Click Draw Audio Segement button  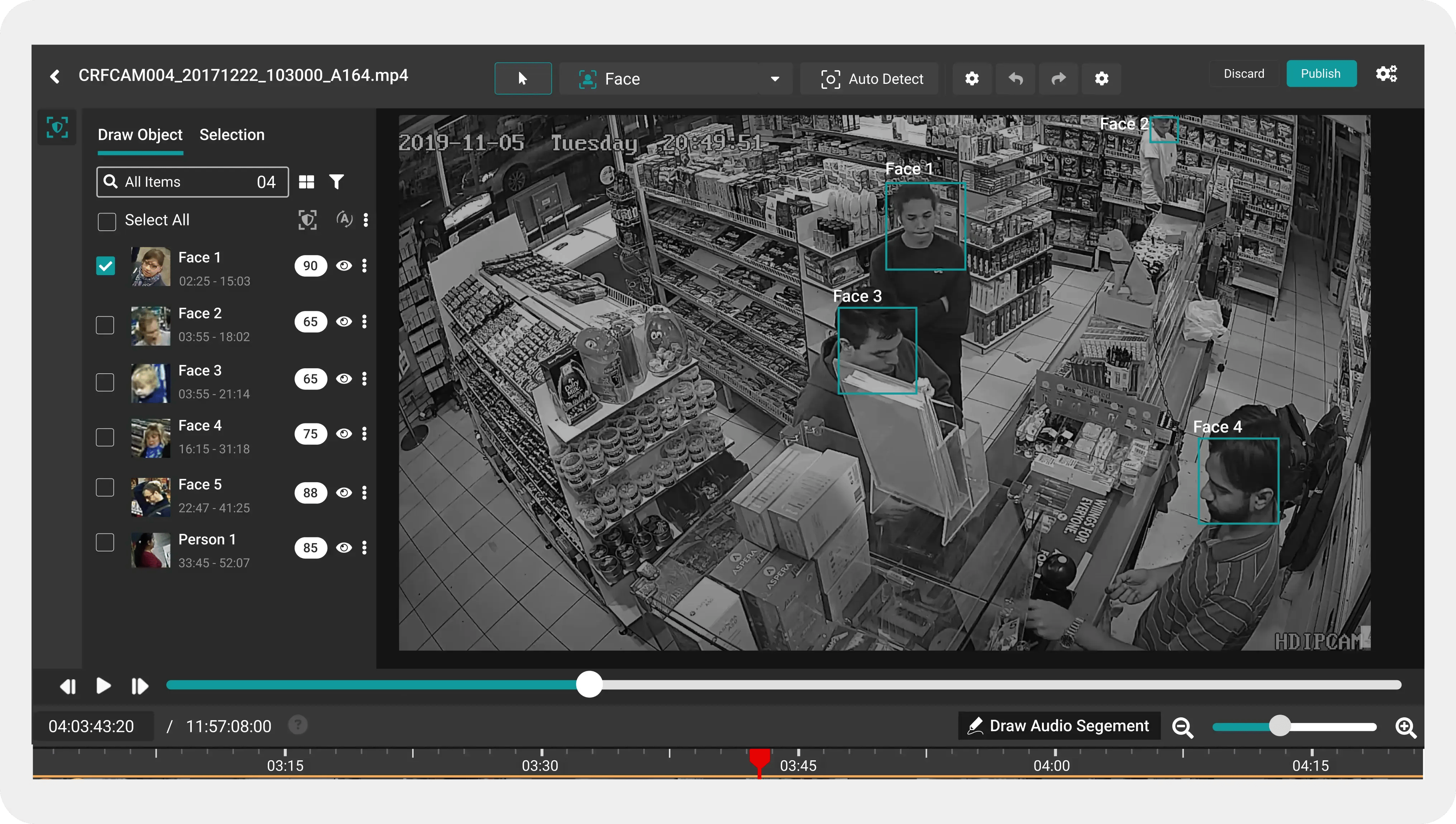(1058, 725)
